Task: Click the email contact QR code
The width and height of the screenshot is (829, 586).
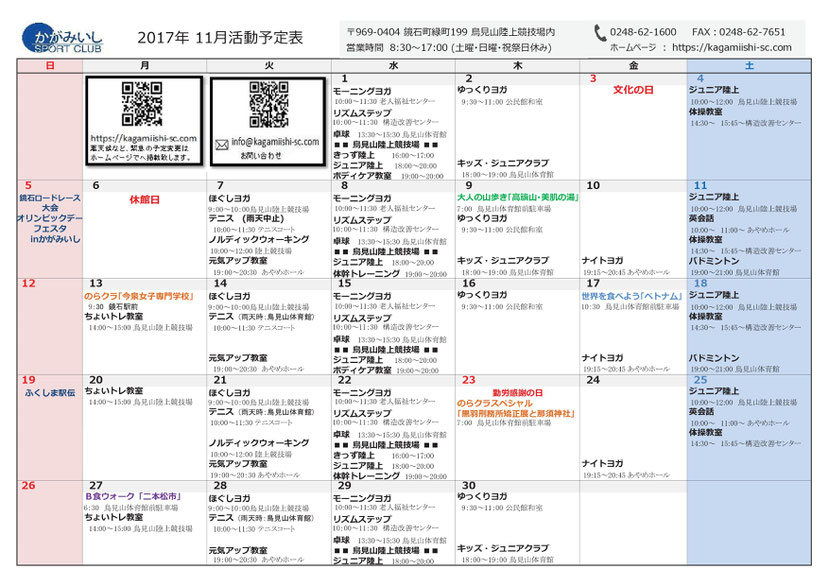Action: [x=269, y=104]
